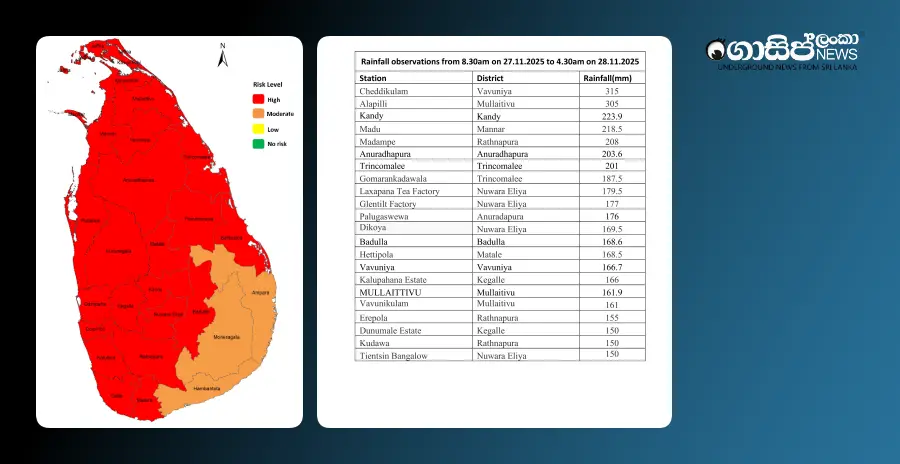Select the yellow Low risk legend swatch
Viewport: 900px width, 464px height.
(x=258, y=130)
